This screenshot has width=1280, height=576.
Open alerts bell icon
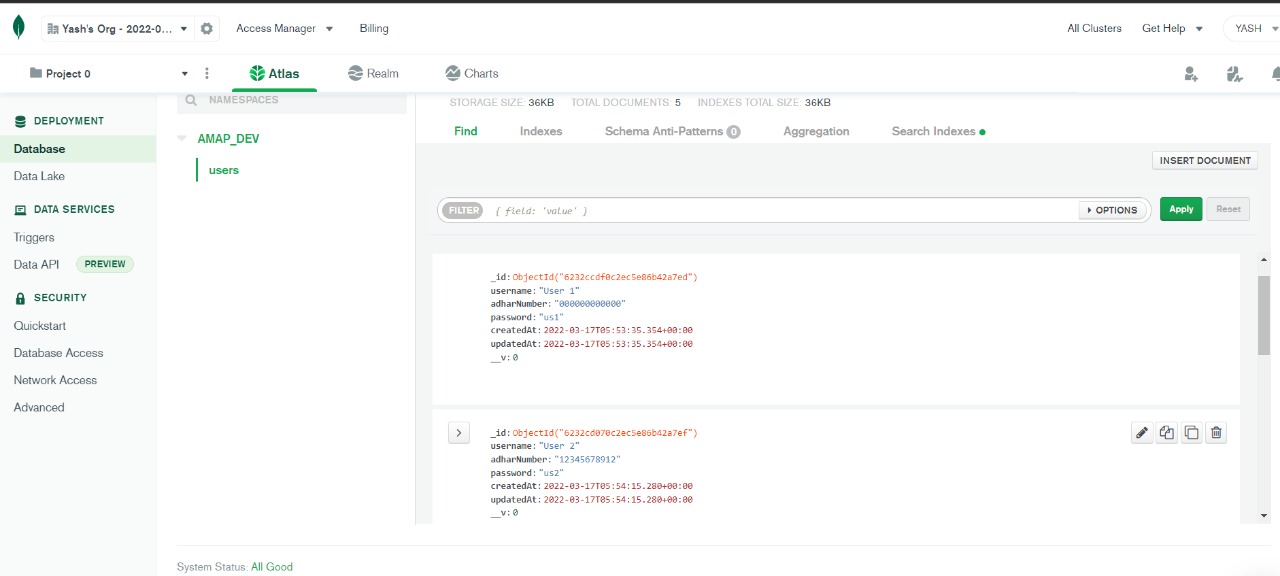(1276, 74)
